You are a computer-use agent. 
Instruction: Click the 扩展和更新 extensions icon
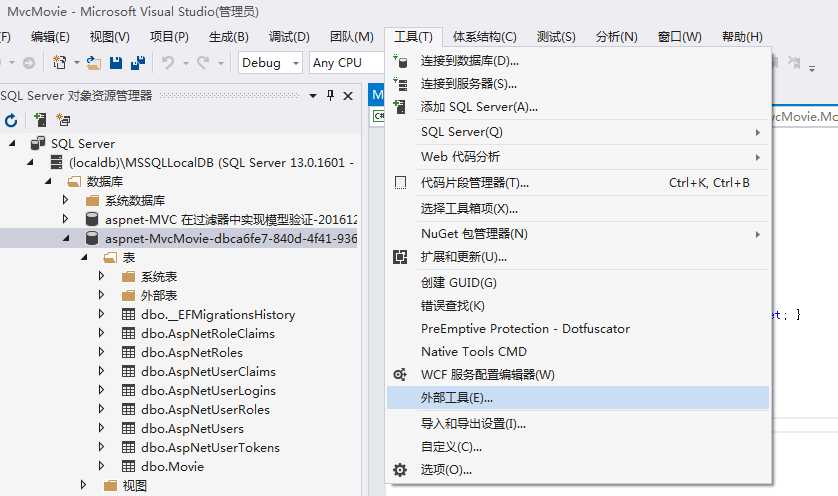[400, 257]
